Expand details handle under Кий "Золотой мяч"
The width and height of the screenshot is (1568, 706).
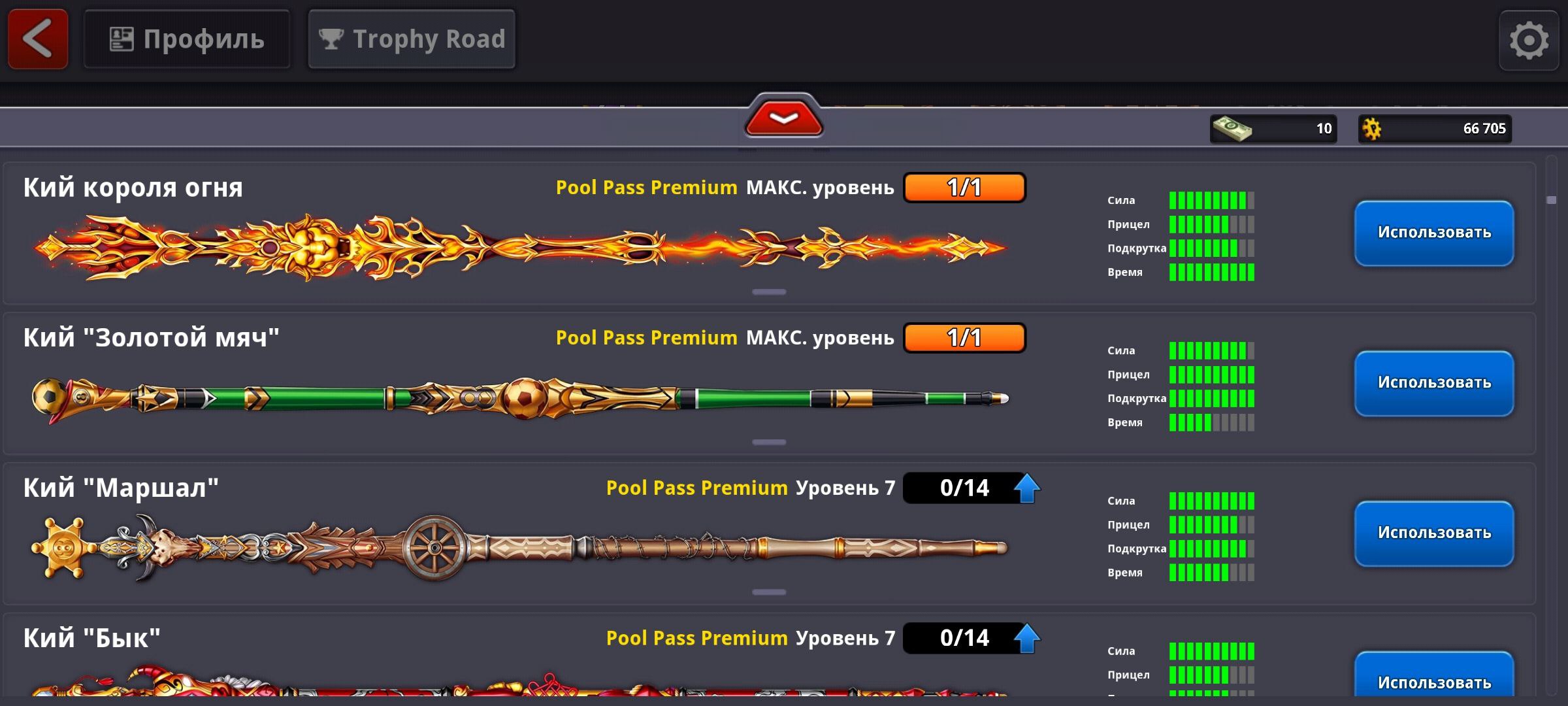pos(769,442)
